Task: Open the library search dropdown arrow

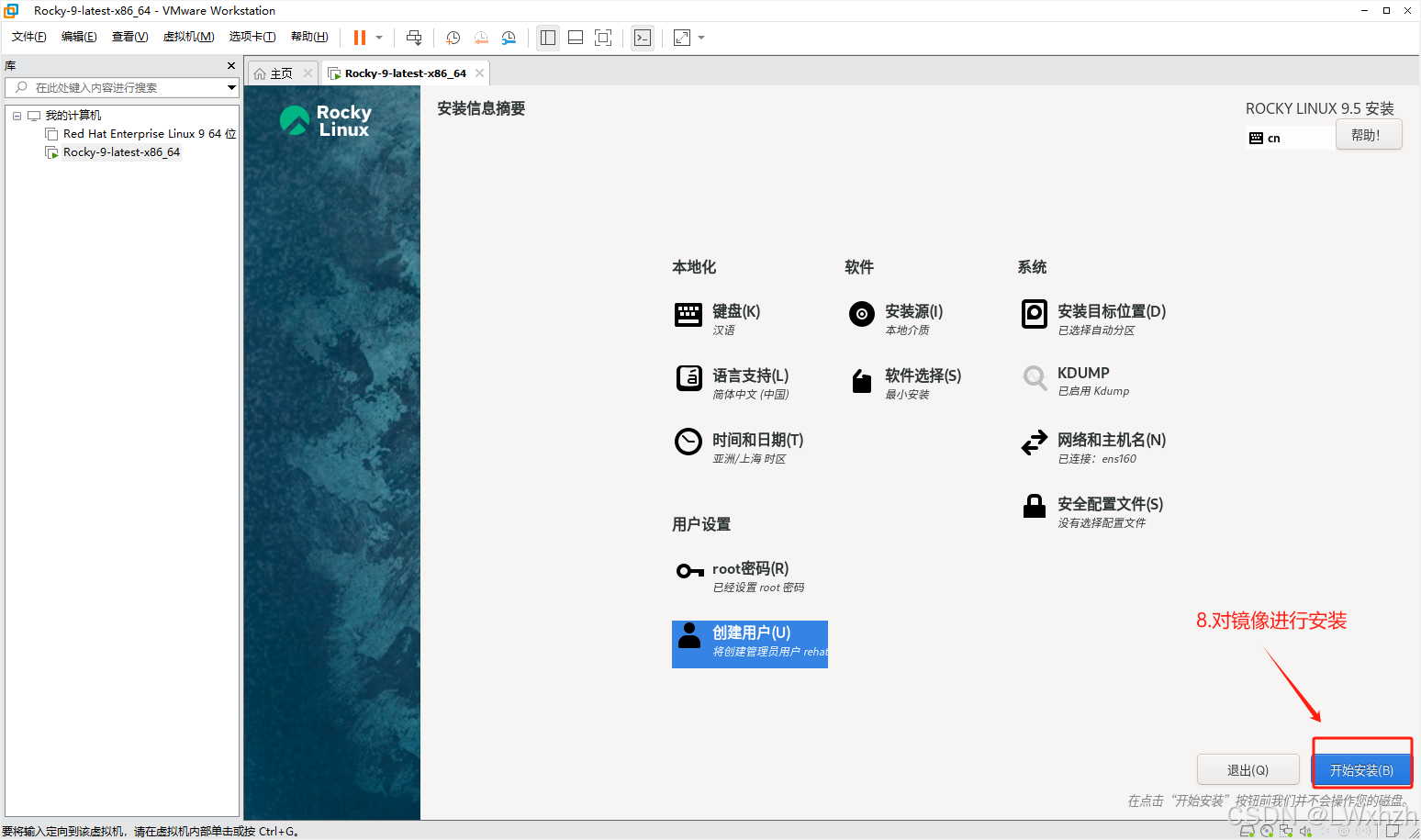Action: [x=231, y=87]
